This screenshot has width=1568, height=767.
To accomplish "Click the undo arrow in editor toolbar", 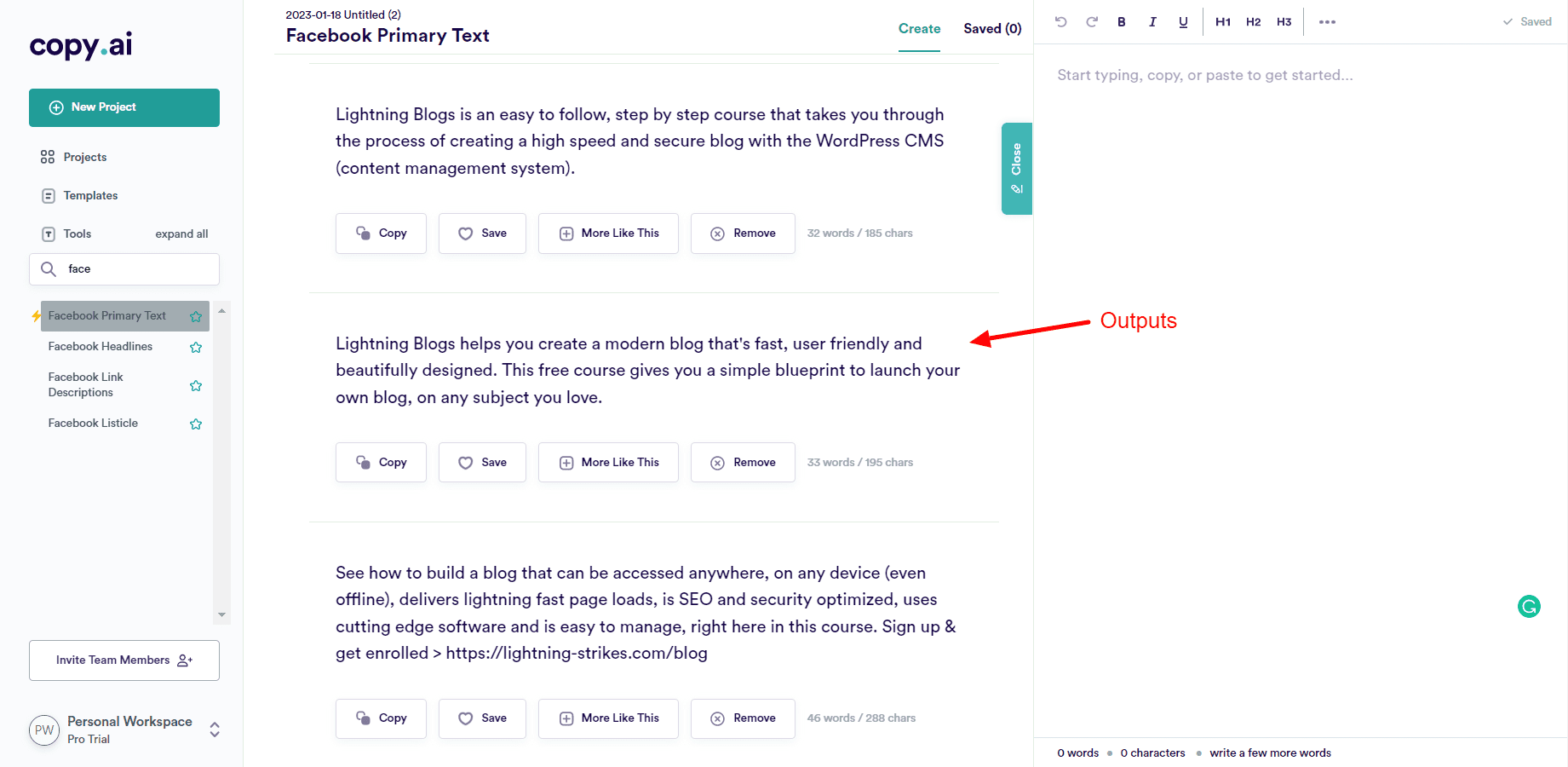I will (x=1060, y=22).
